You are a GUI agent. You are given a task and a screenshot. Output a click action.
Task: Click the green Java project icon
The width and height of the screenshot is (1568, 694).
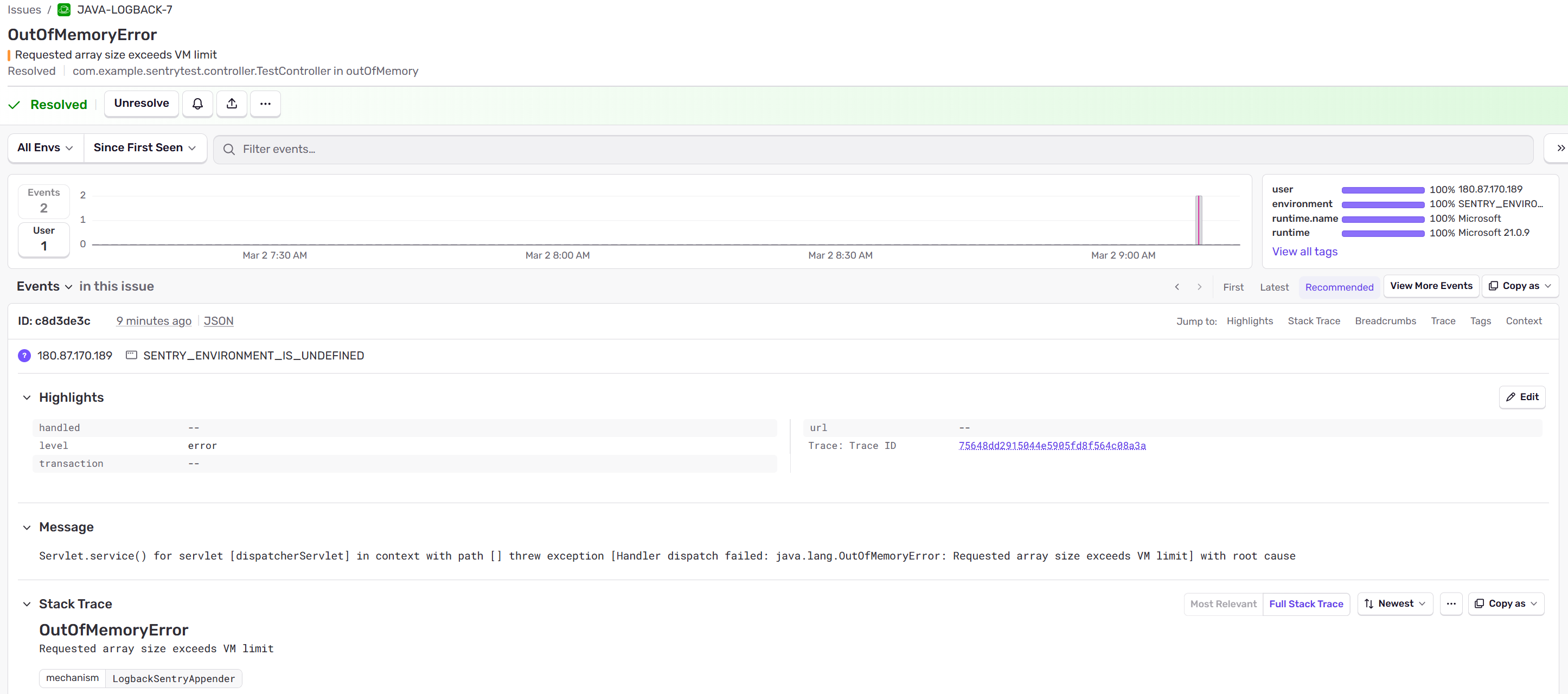[x=64, y=10]
